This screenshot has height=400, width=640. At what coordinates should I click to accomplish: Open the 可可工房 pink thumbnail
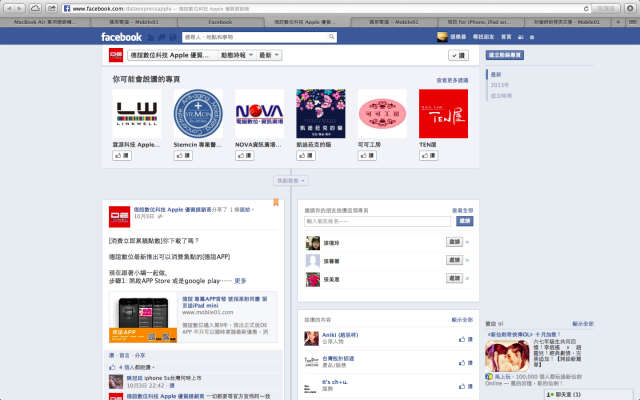[382, 114]
